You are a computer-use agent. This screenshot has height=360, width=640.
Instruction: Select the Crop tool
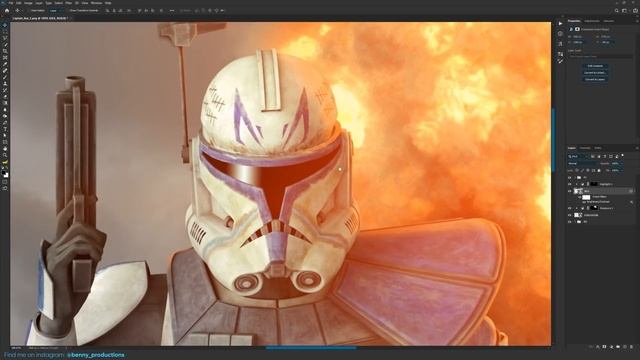pos(5,51)
